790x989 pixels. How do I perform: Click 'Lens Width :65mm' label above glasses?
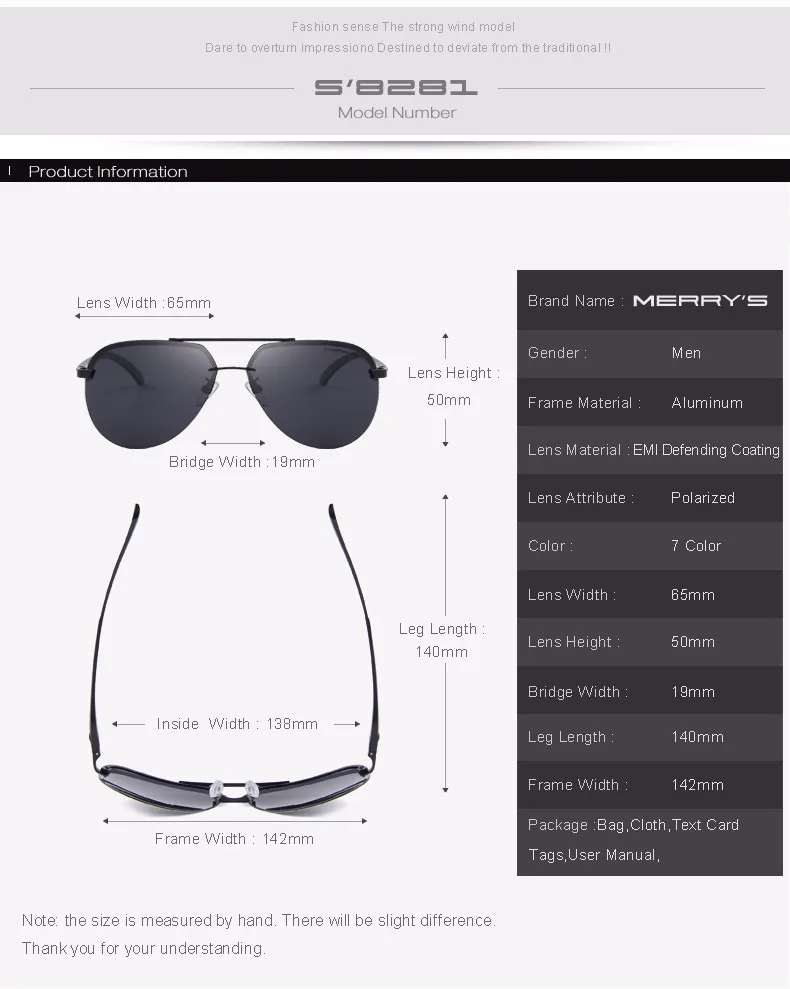144,303
